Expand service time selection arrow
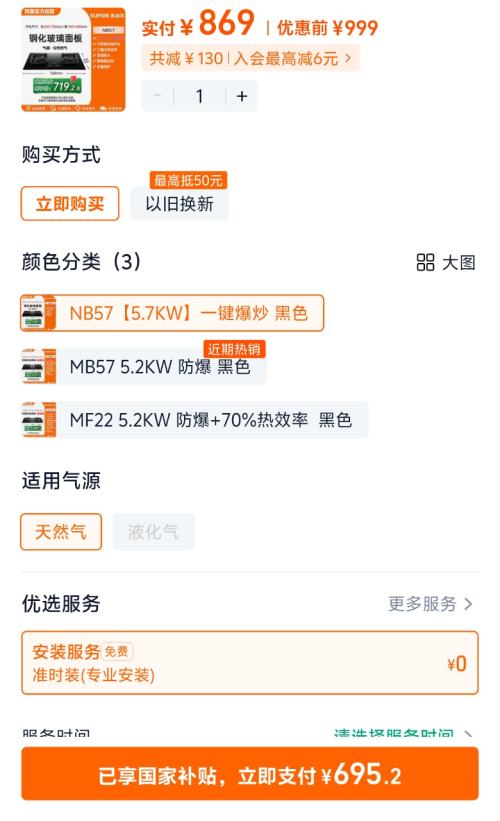 pyautogui.click(x=469, y=733)
